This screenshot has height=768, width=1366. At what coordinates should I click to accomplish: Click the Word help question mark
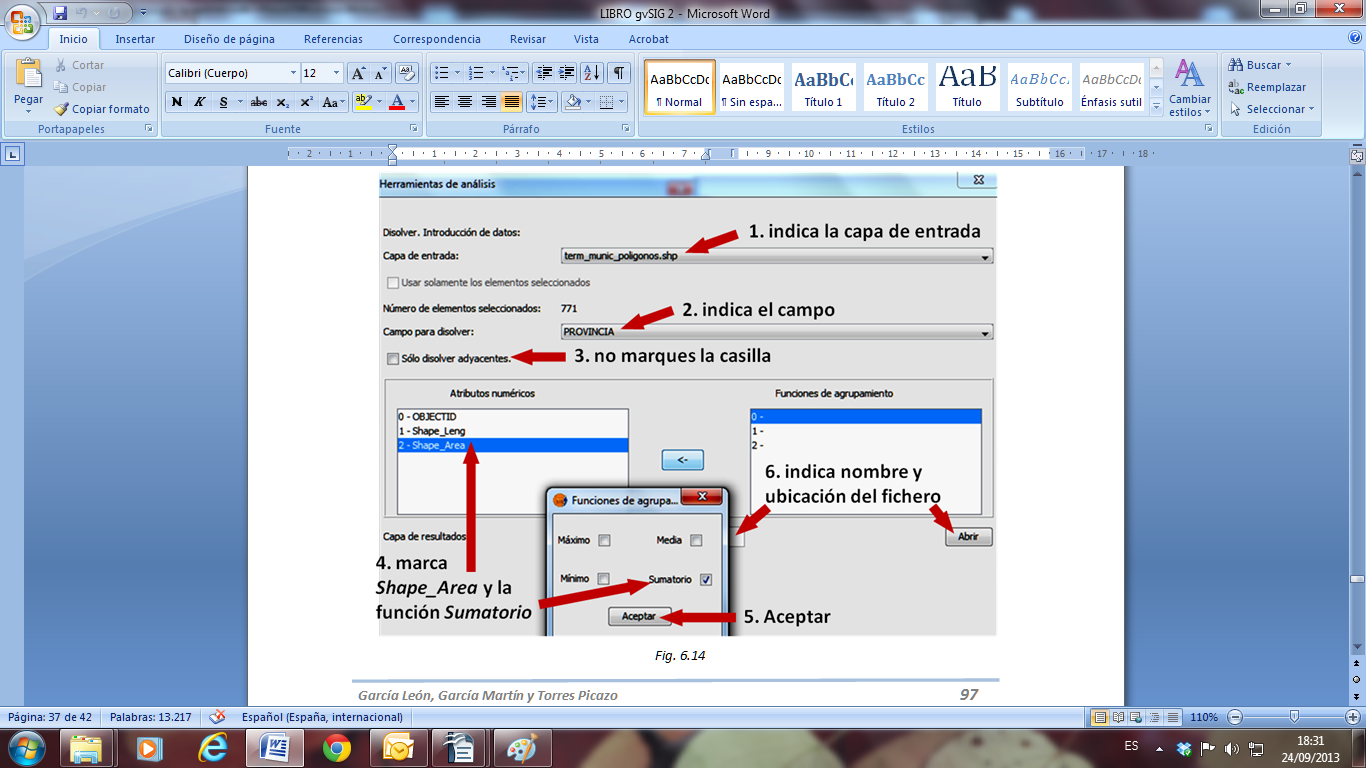click(1355, 37)
